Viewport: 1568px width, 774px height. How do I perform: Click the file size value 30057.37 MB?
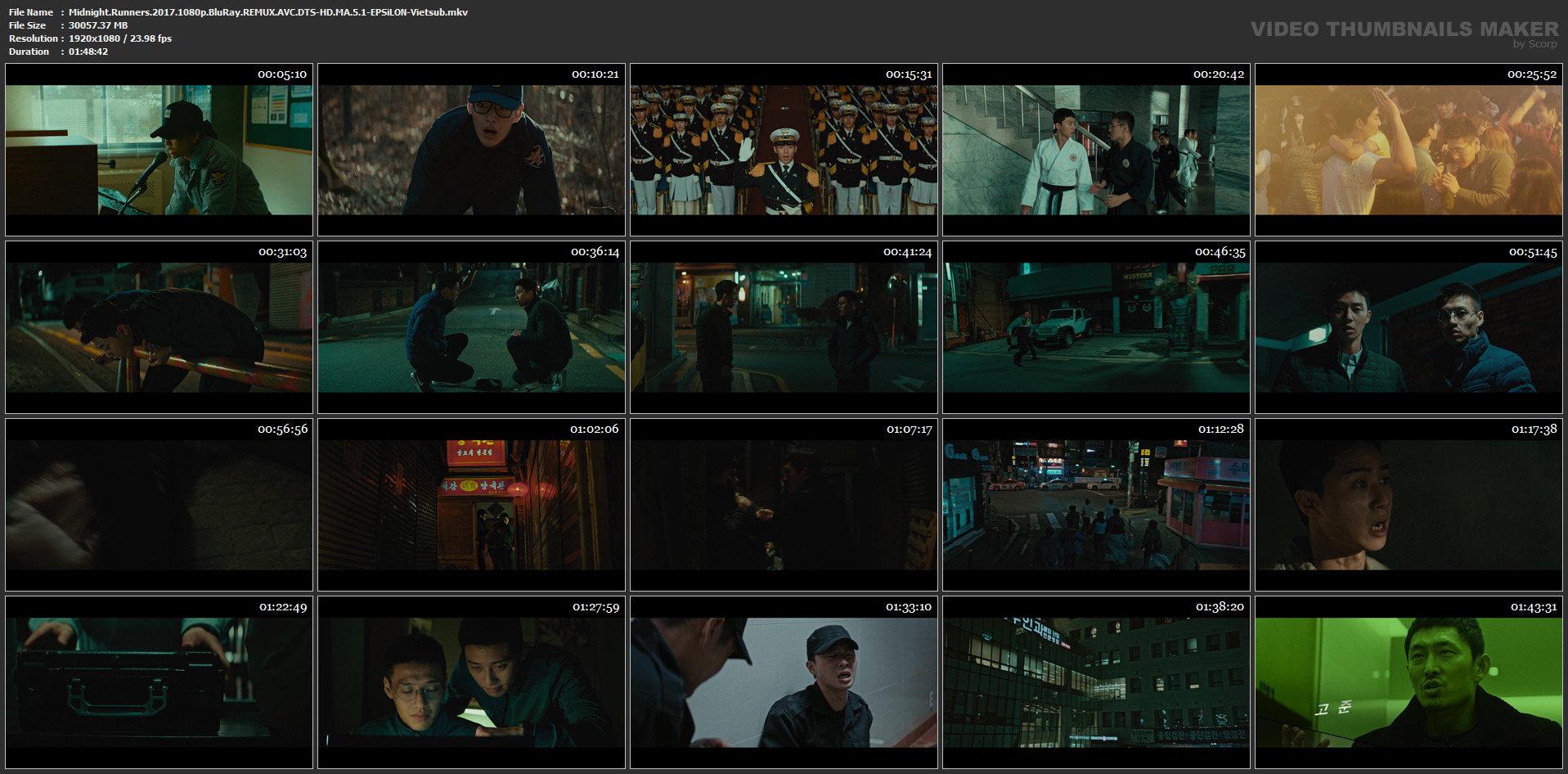(x=98, y=25)
